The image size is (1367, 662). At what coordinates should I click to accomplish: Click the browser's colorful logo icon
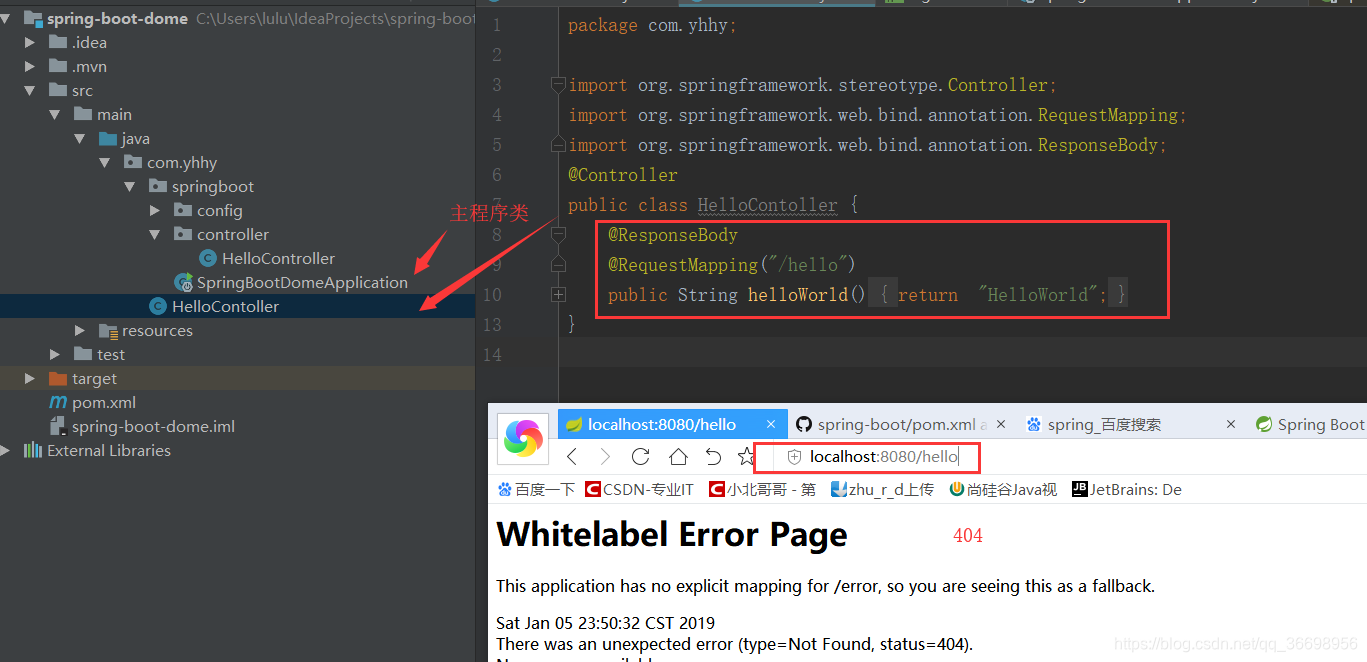[x=523, y=439]
